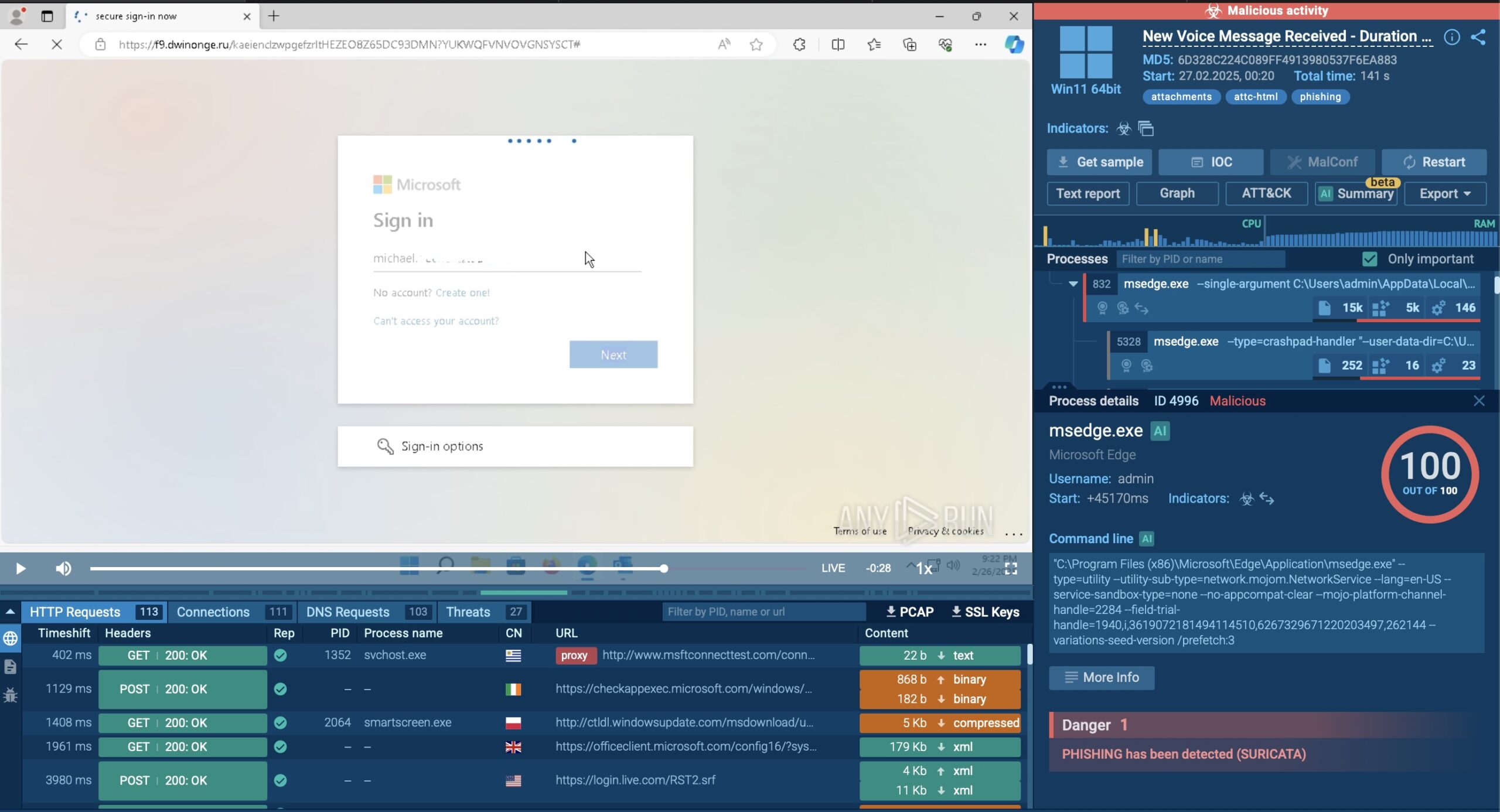Select the files sidebar icon

11,667
